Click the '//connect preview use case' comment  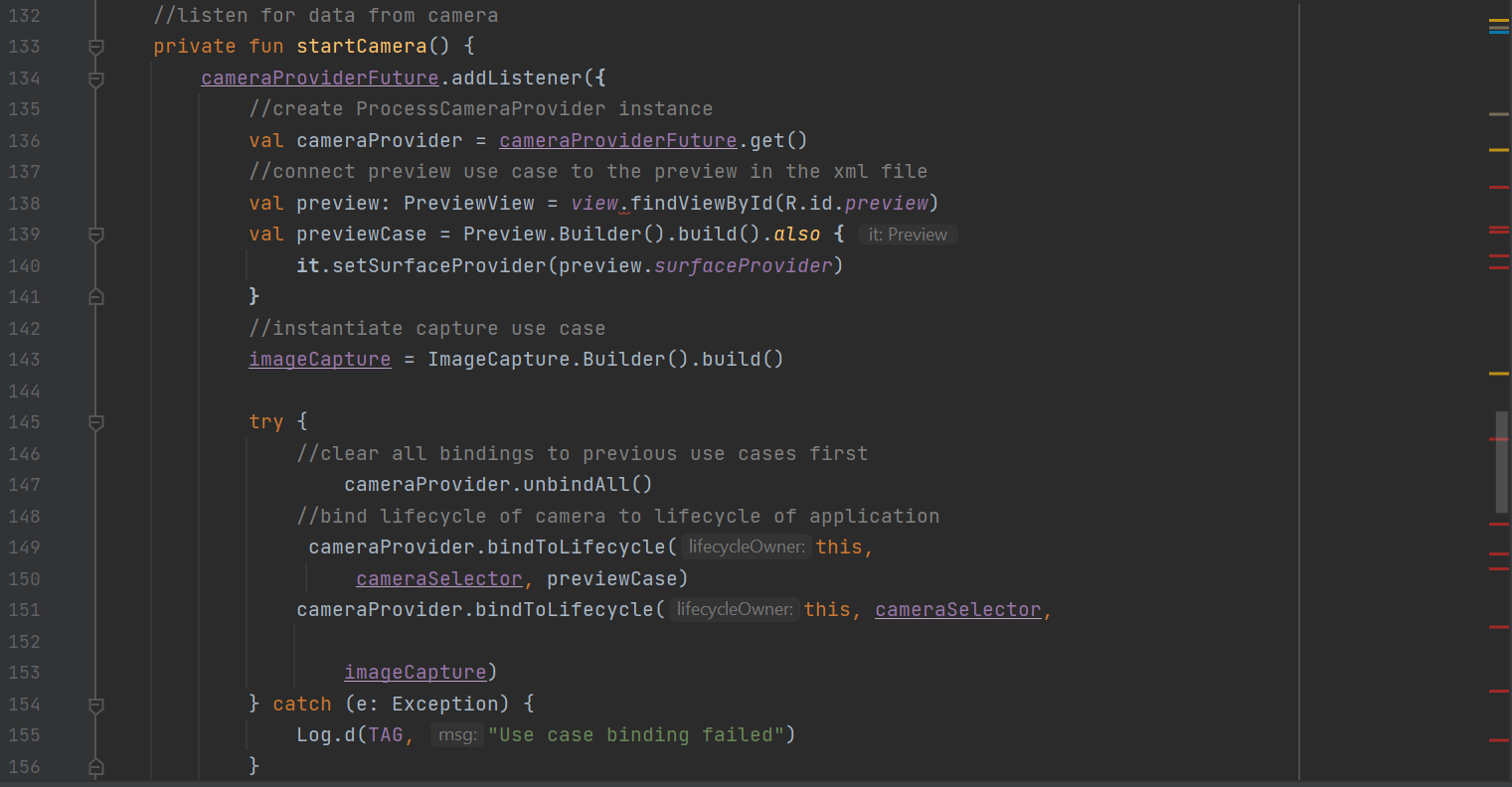coord(588,171)
